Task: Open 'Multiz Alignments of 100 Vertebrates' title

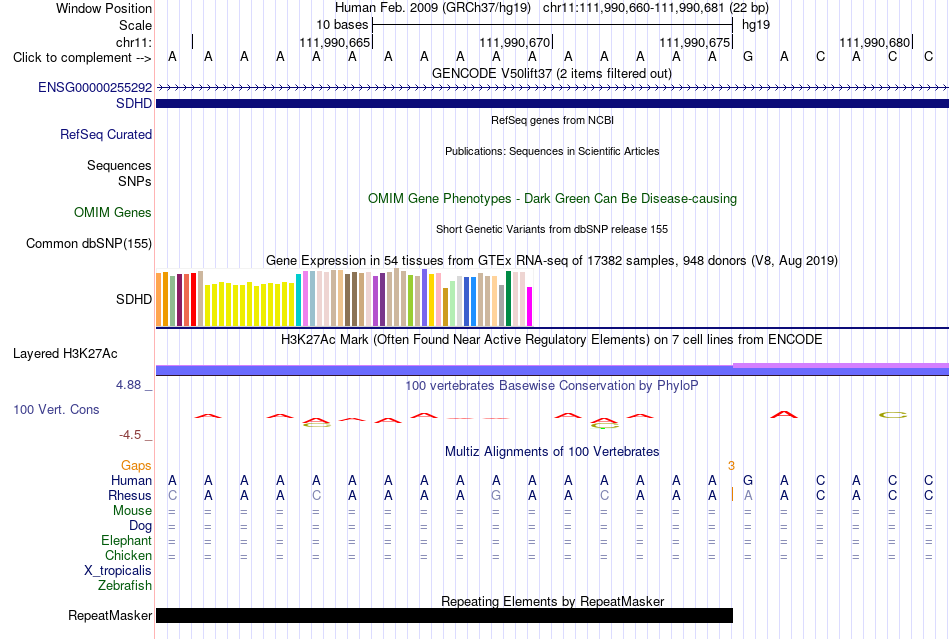Action: pos(552,452)
